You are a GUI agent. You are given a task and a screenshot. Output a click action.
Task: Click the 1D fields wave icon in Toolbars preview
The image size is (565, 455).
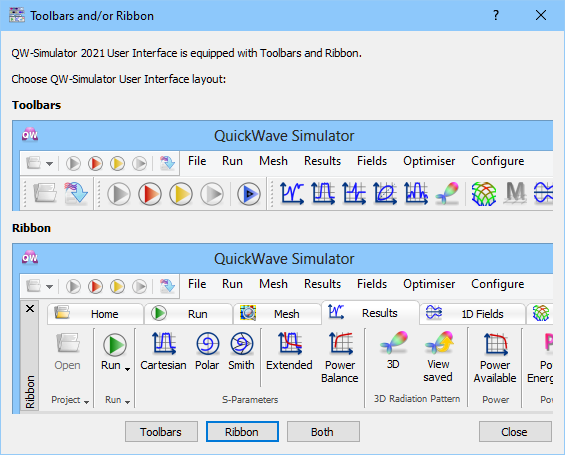(543, 192)
